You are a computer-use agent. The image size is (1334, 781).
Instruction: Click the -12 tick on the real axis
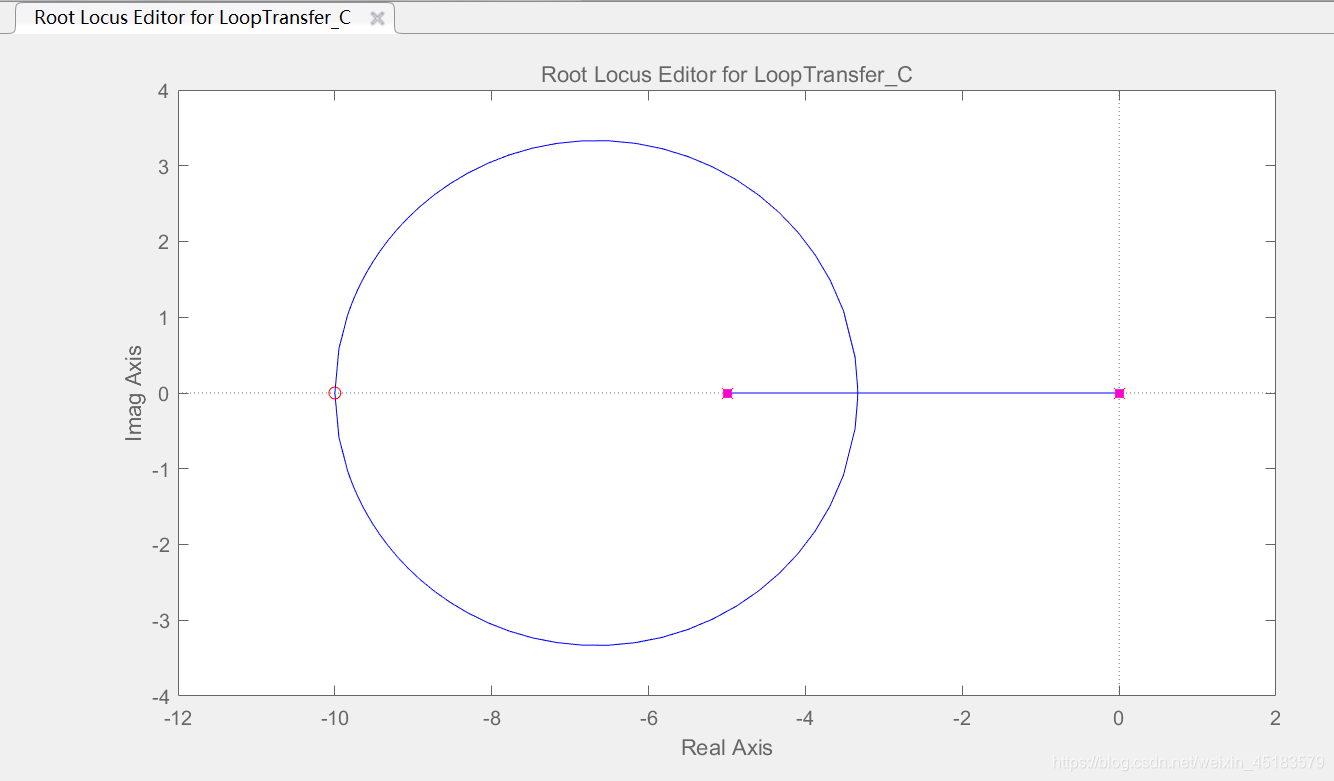178,718
